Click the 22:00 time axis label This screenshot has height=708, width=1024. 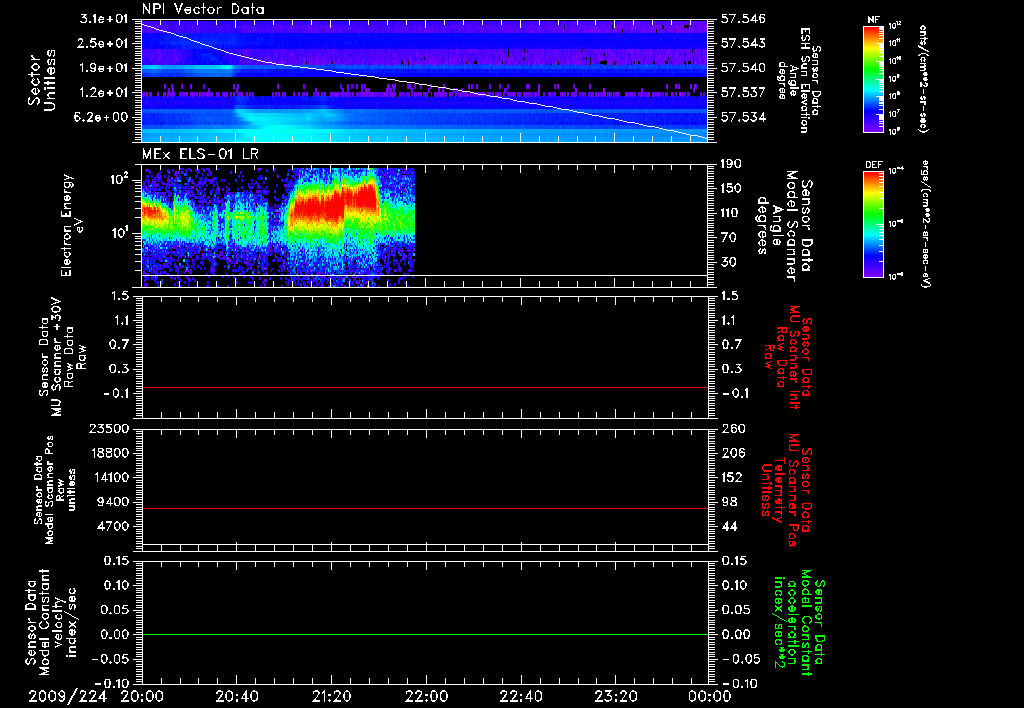tap(426, 697)
